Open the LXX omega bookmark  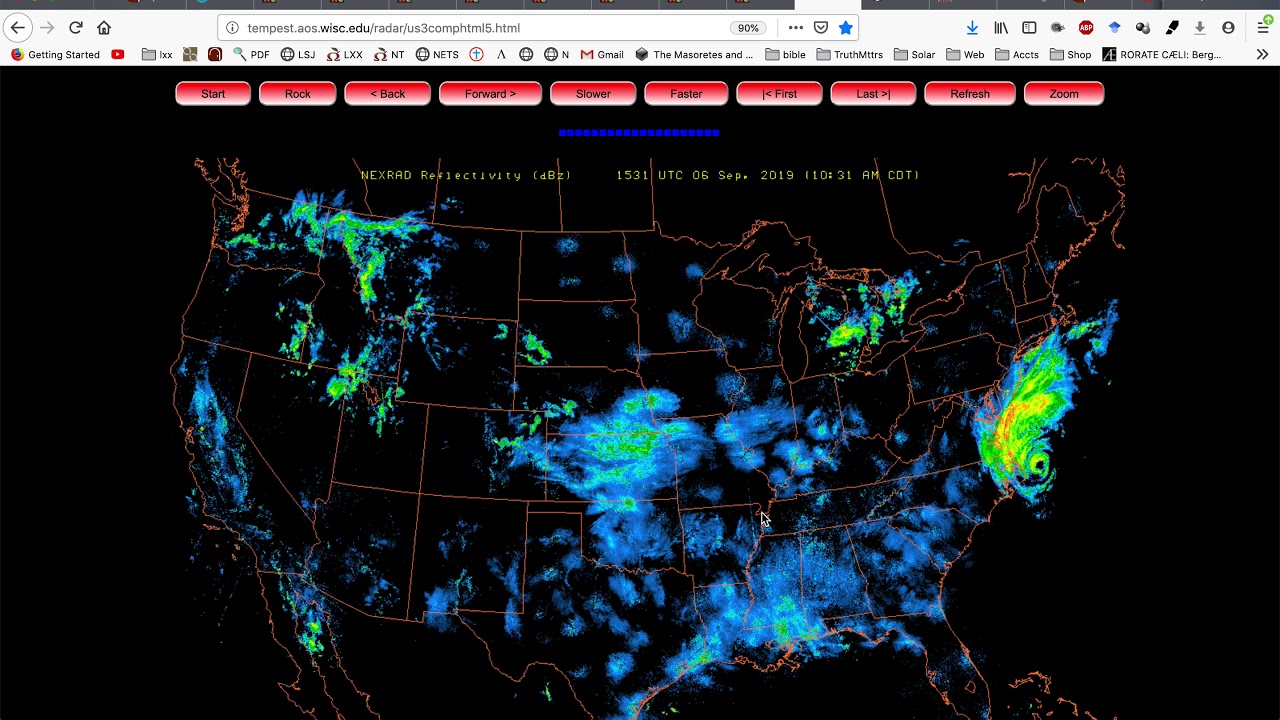click(x=345, y=55)
